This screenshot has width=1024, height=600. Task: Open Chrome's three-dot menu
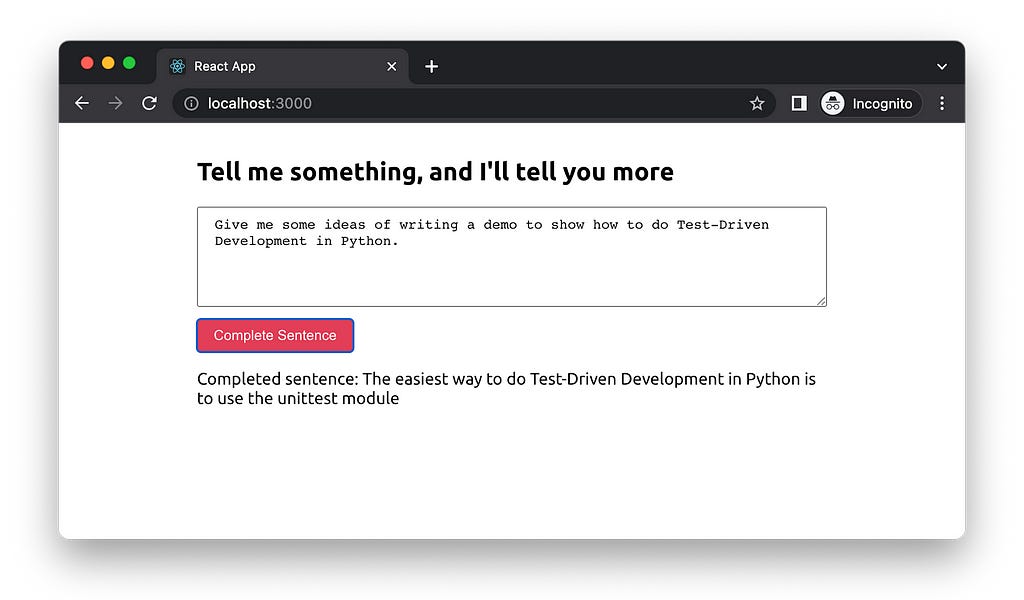pos(942,103)
